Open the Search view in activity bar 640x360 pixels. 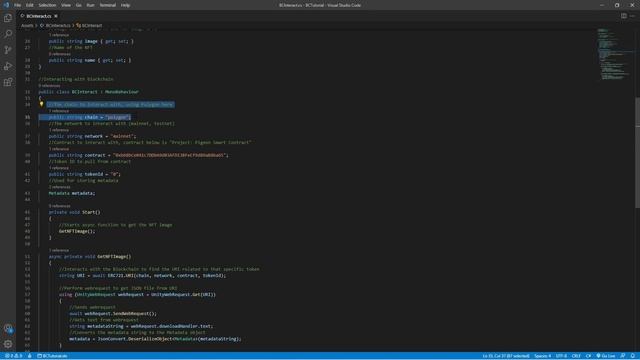[8, 34]
